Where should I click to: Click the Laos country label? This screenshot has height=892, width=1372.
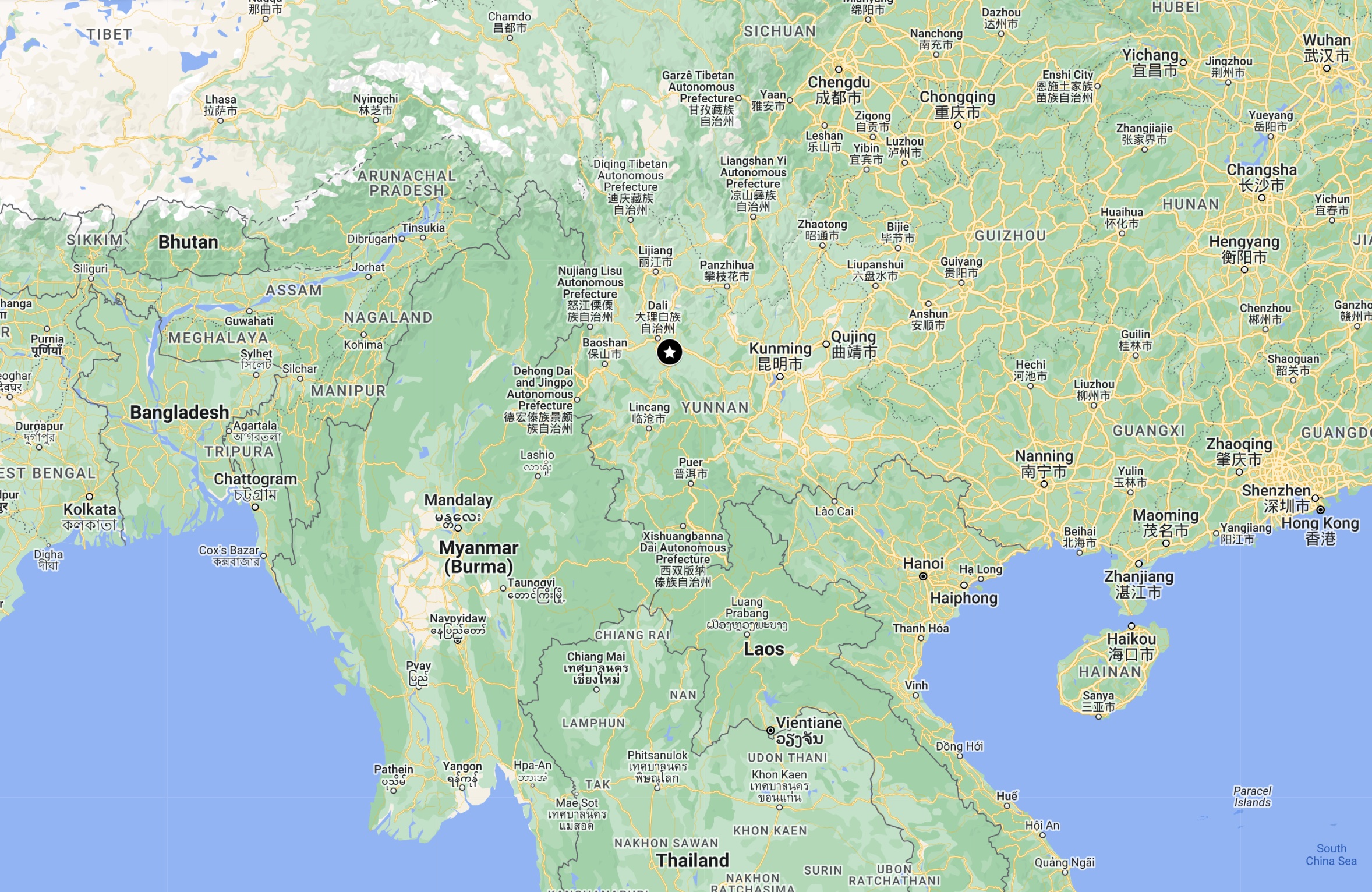pyautogui.click(x=764, y=649)
